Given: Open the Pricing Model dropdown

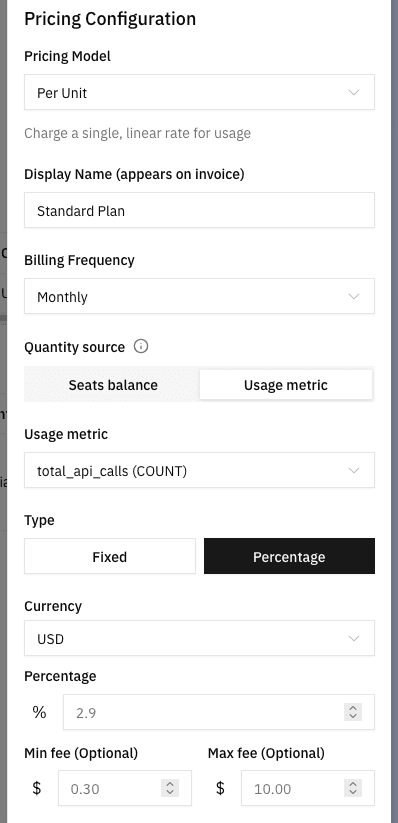Looking at the screenshot, I should (x=200, y=92).
